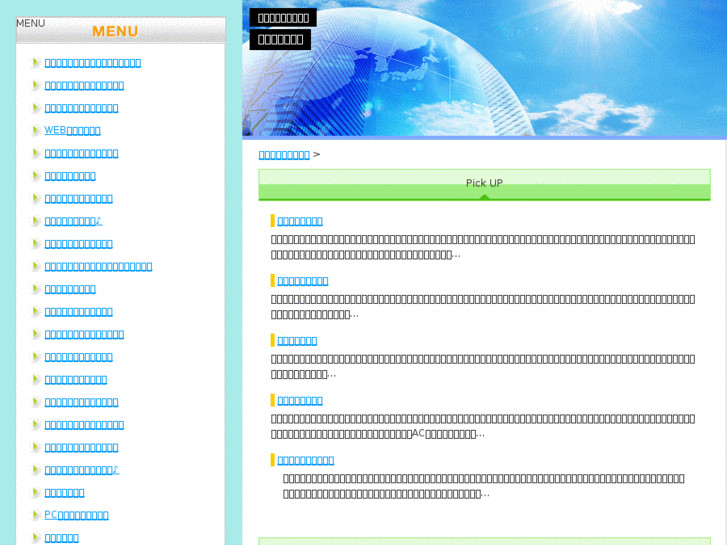Open the menu link directly above PC link

click(64, 493)
